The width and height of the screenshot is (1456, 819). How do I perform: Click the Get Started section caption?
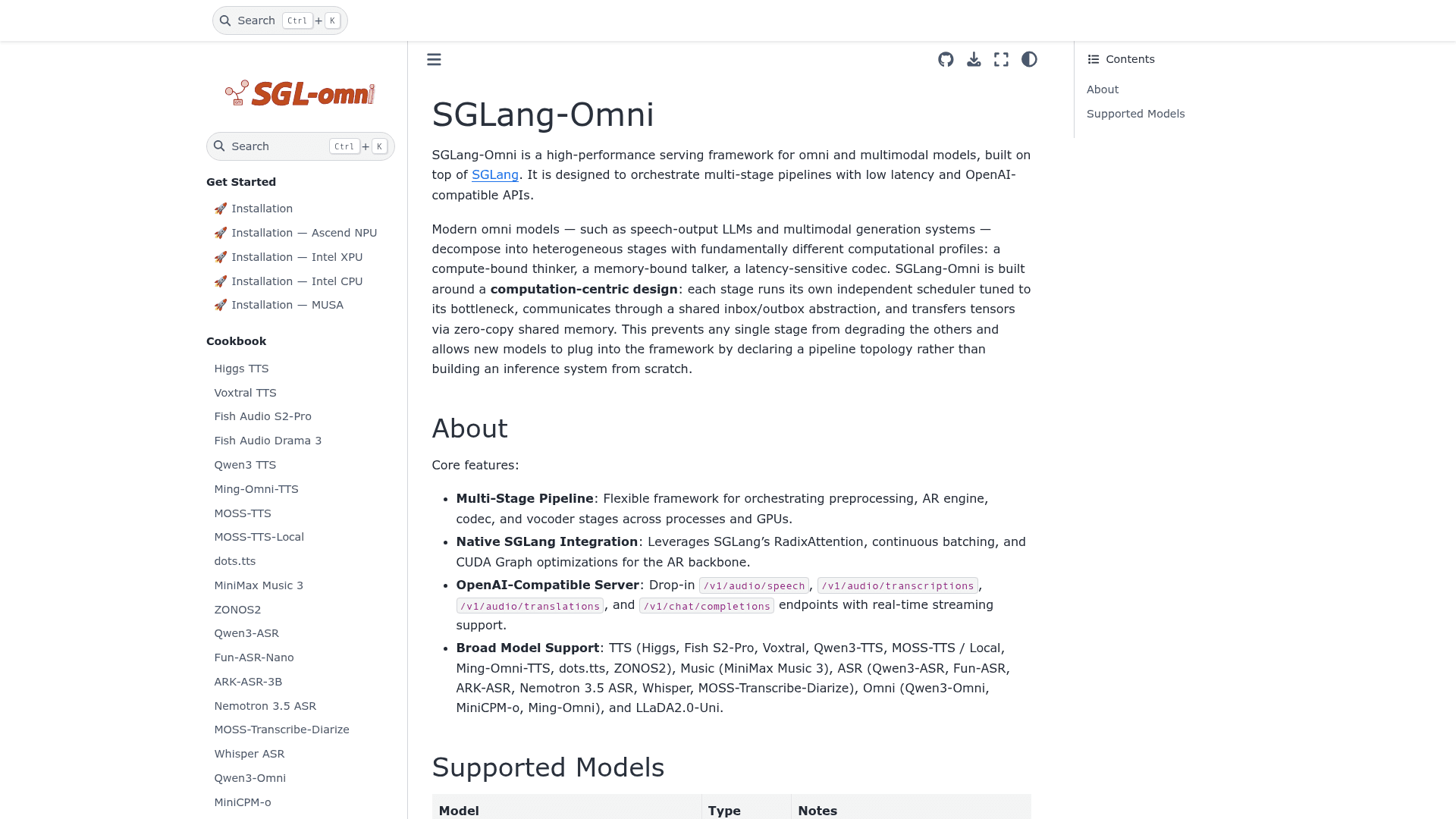click(241, 182)
